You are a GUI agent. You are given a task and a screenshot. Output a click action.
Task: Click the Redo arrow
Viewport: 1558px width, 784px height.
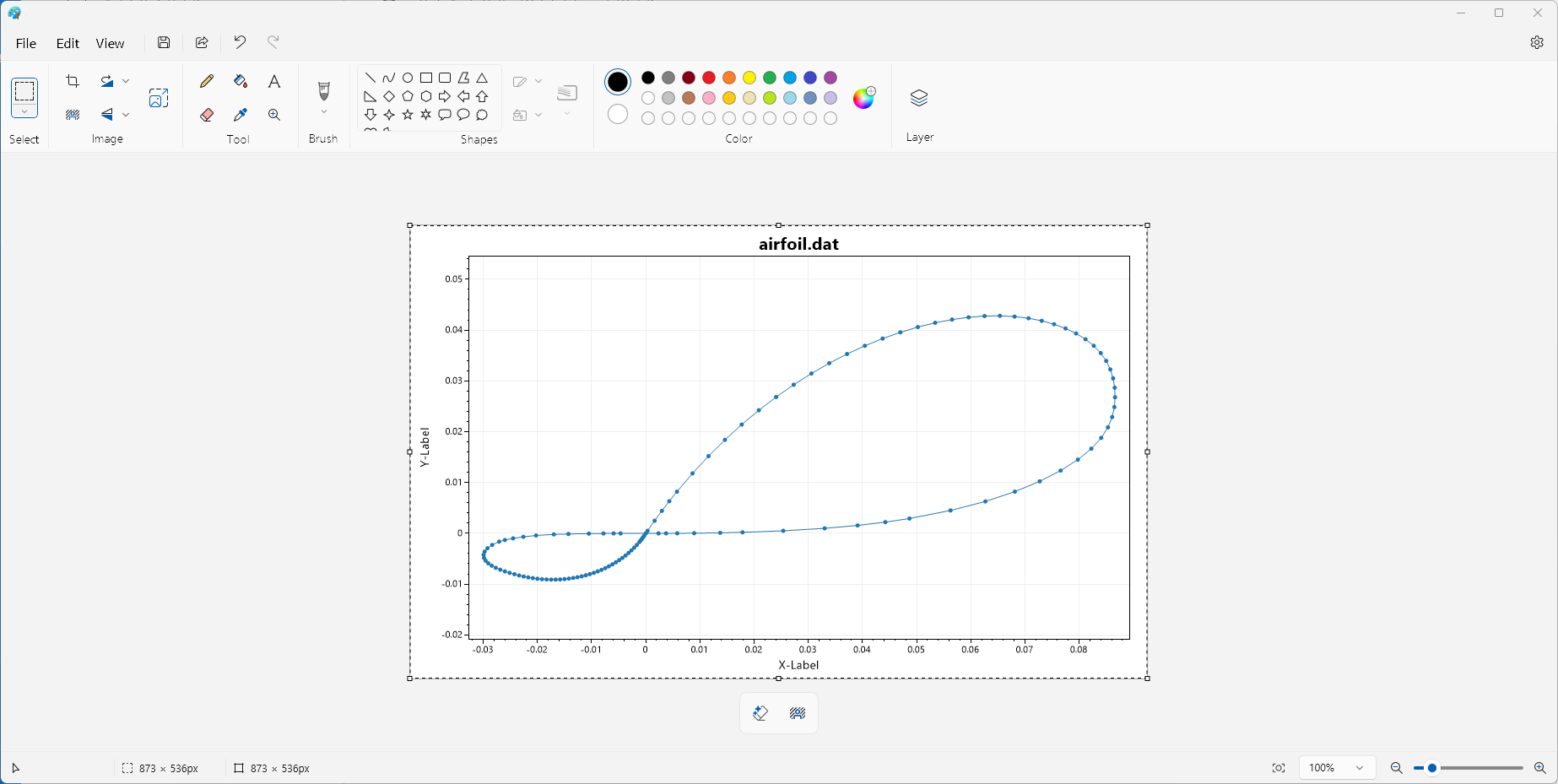pyautogui.click(x=273, y=42)
